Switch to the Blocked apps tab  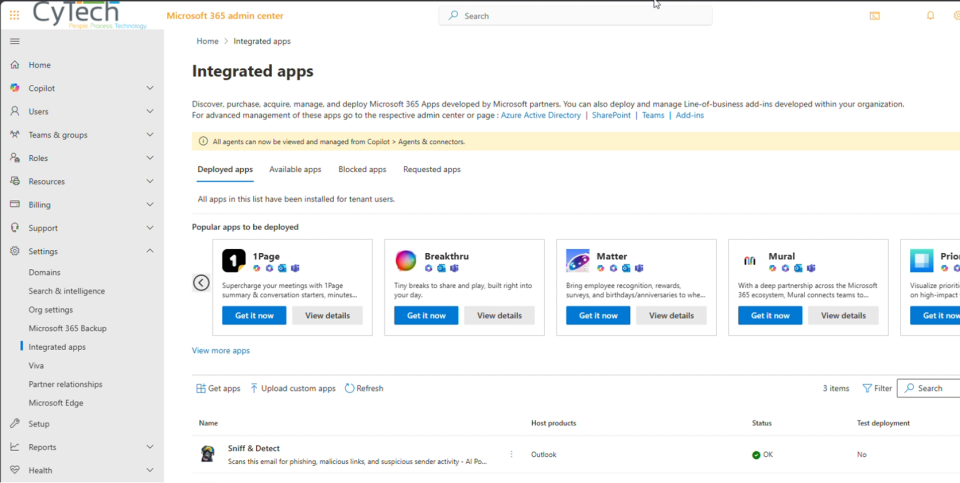(x=362, y=170)
